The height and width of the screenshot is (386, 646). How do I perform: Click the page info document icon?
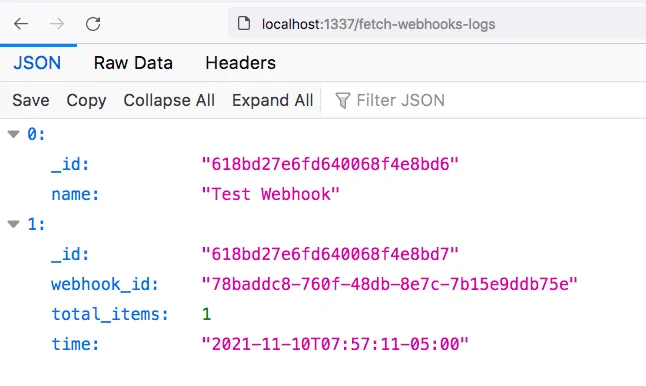pos(244,23)
